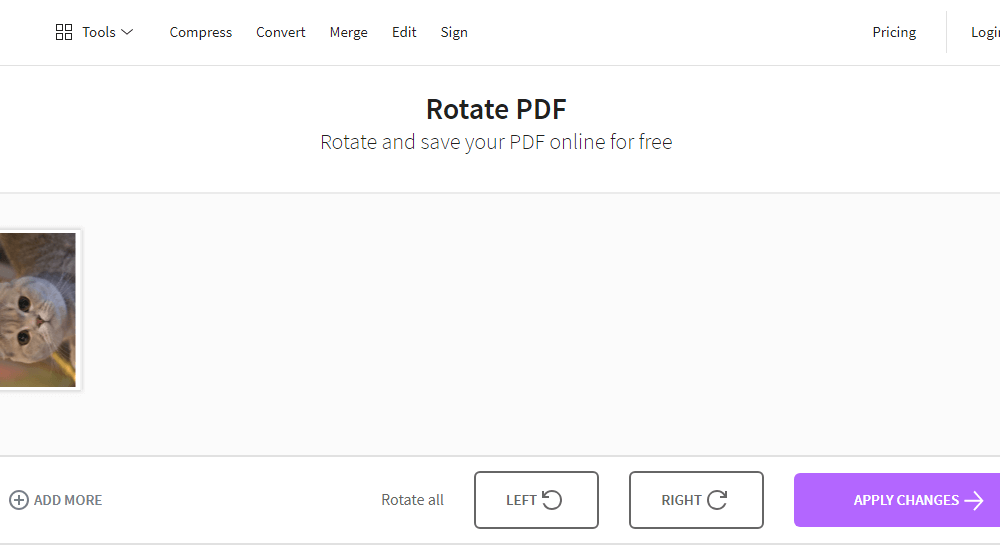Click the Login link
1000x546 pixels.
coord(985,32)
